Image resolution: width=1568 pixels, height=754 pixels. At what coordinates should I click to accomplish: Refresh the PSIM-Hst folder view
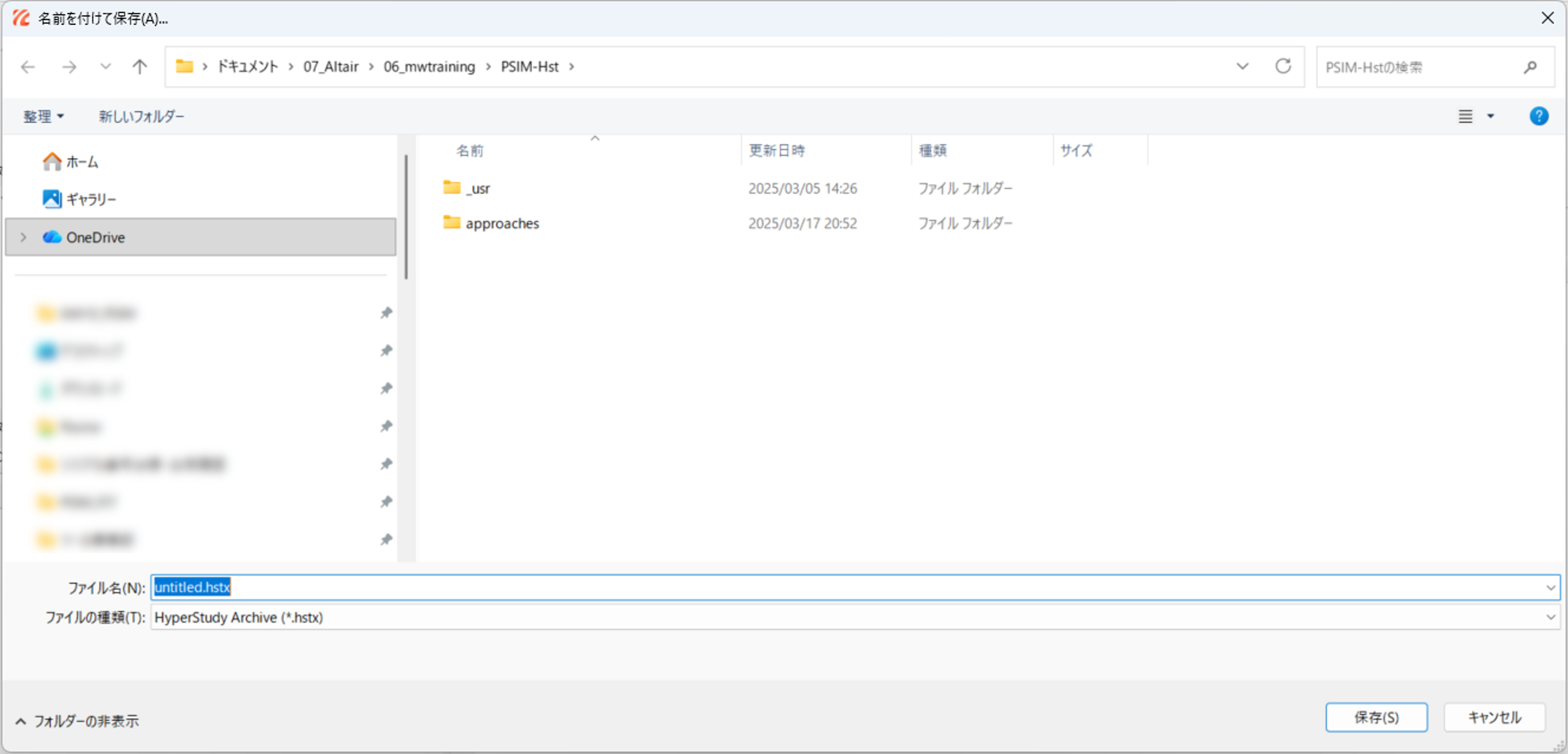point(1283,67)
